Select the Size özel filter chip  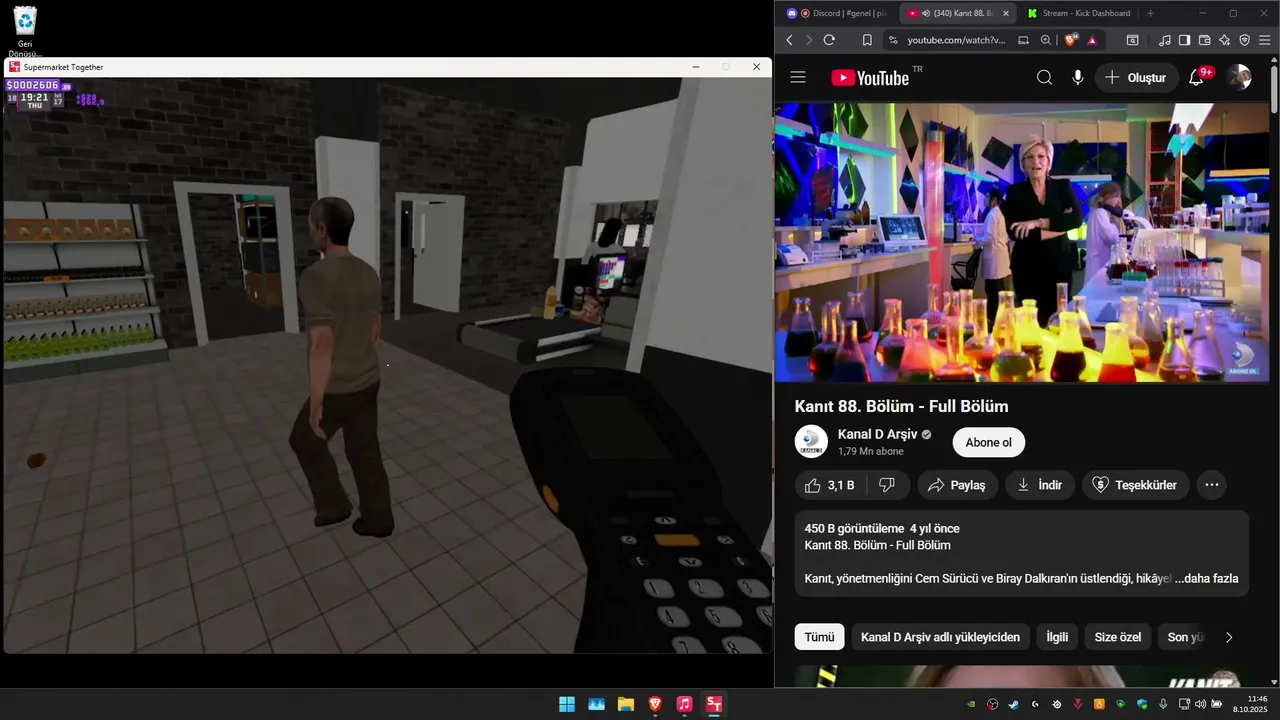tap(1117, 637)
